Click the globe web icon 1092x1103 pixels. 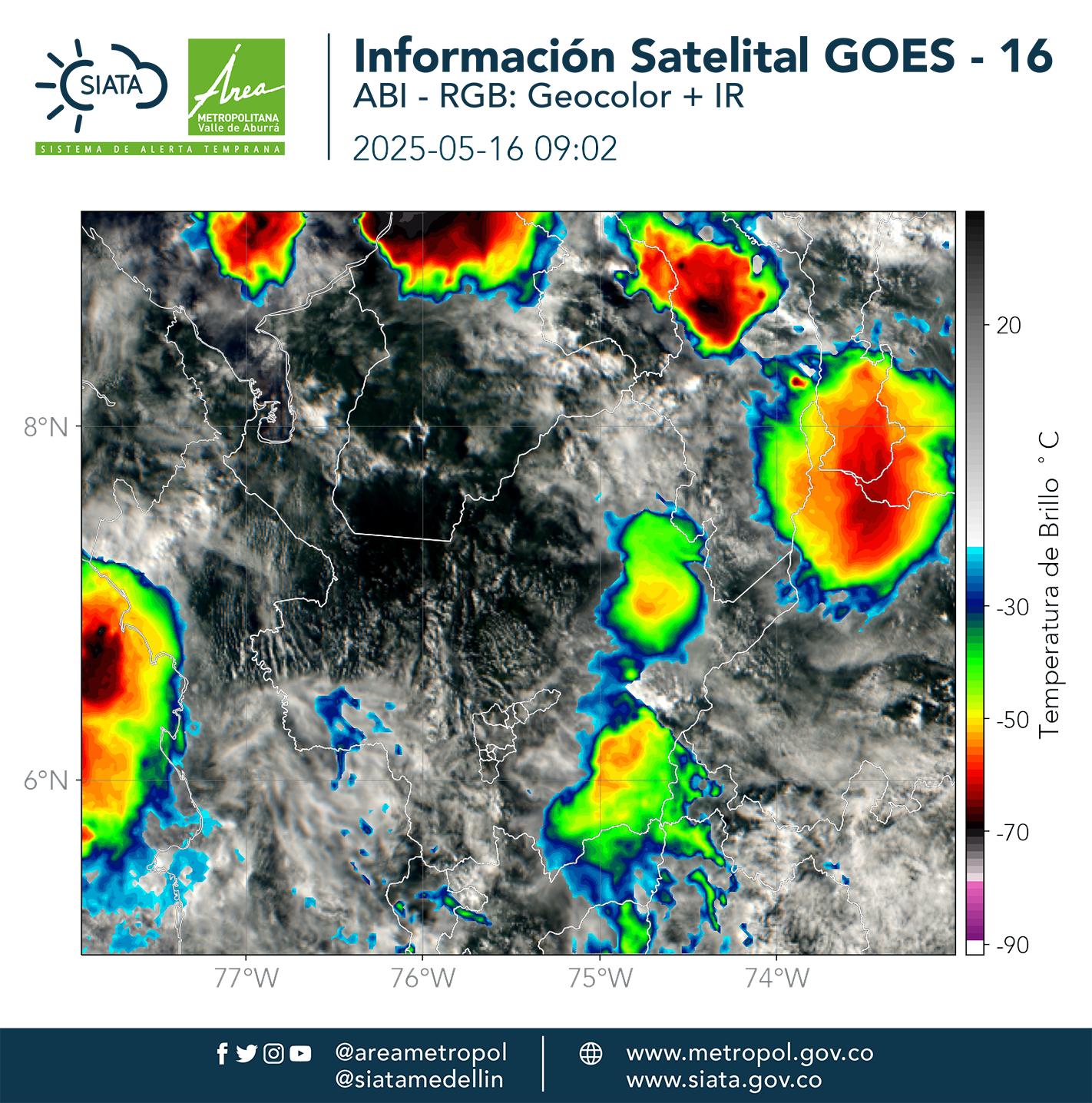click(x=591, y=1053)
